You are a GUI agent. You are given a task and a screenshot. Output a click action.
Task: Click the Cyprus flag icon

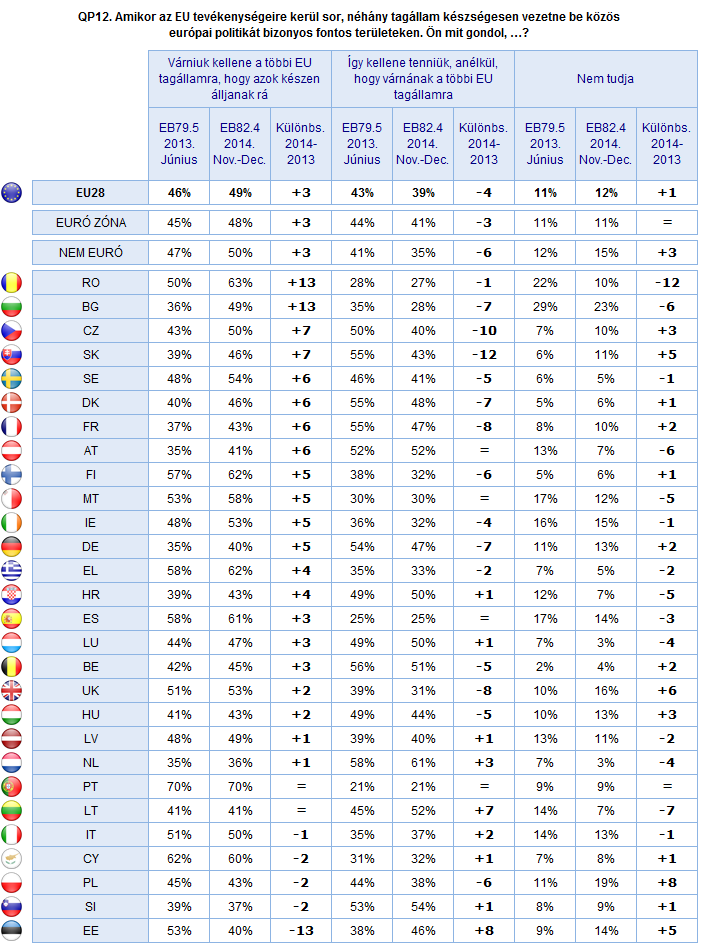[x=12, y=859]
